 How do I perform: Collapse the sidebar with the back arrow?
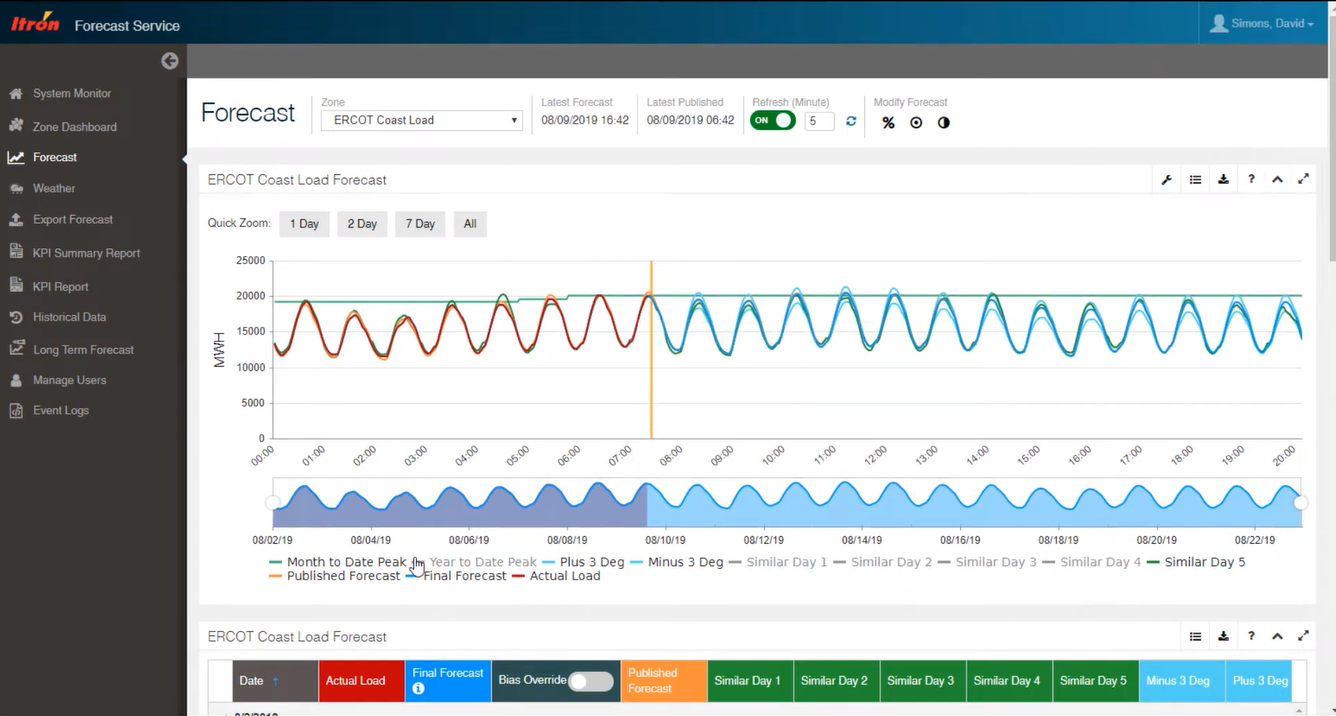(170, 61)
